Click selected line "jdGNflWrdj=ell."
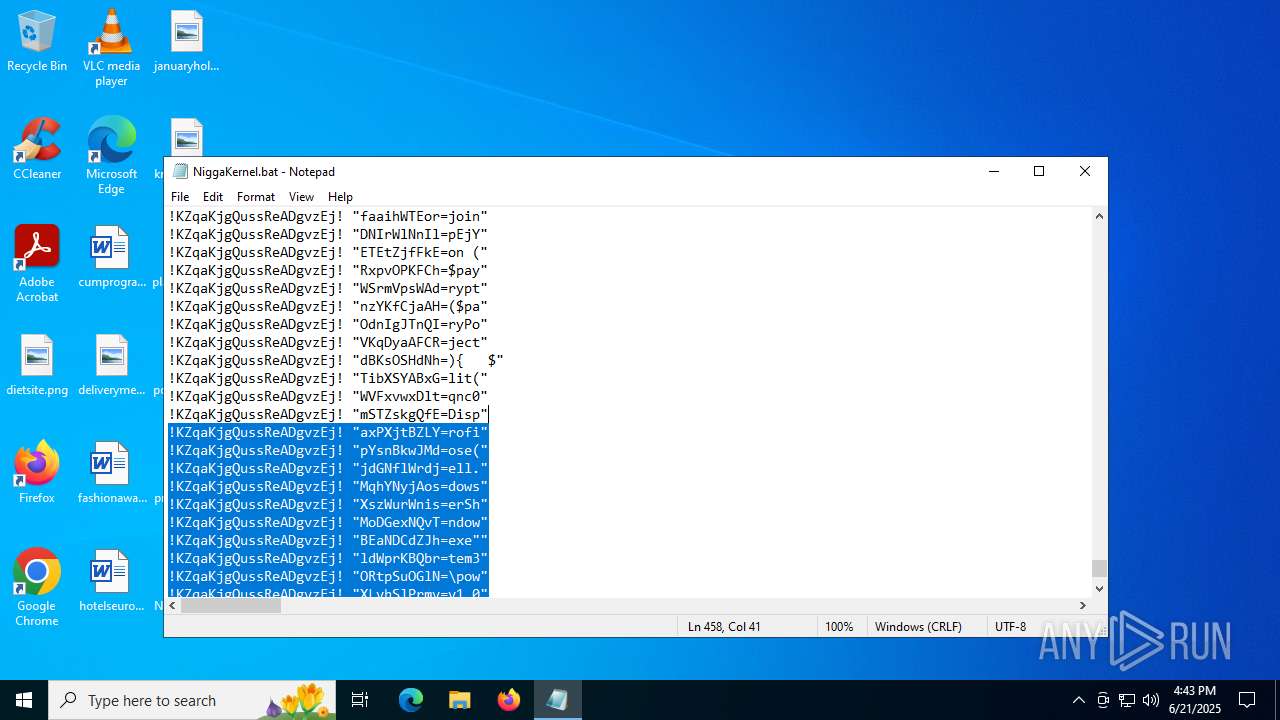Image resolution: width=1280 pixels, height=720 pixels. pos(328,468)
